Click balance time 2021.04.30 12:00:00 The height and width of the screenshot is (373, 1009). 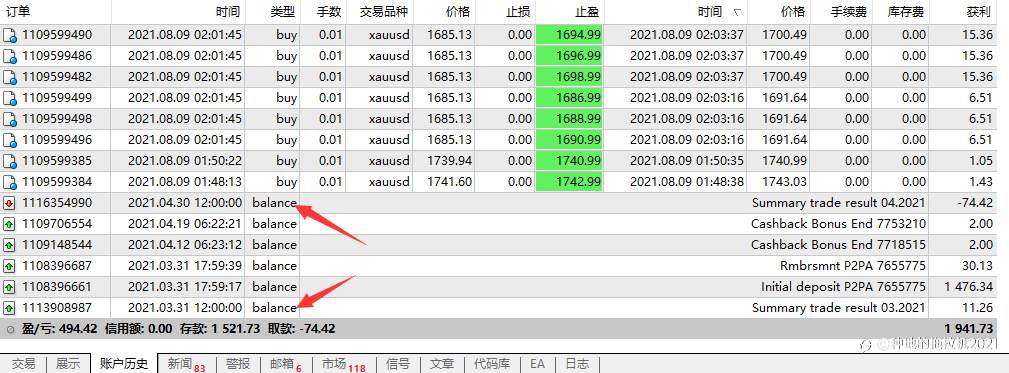pyautogui.click(x=185, y=203)
